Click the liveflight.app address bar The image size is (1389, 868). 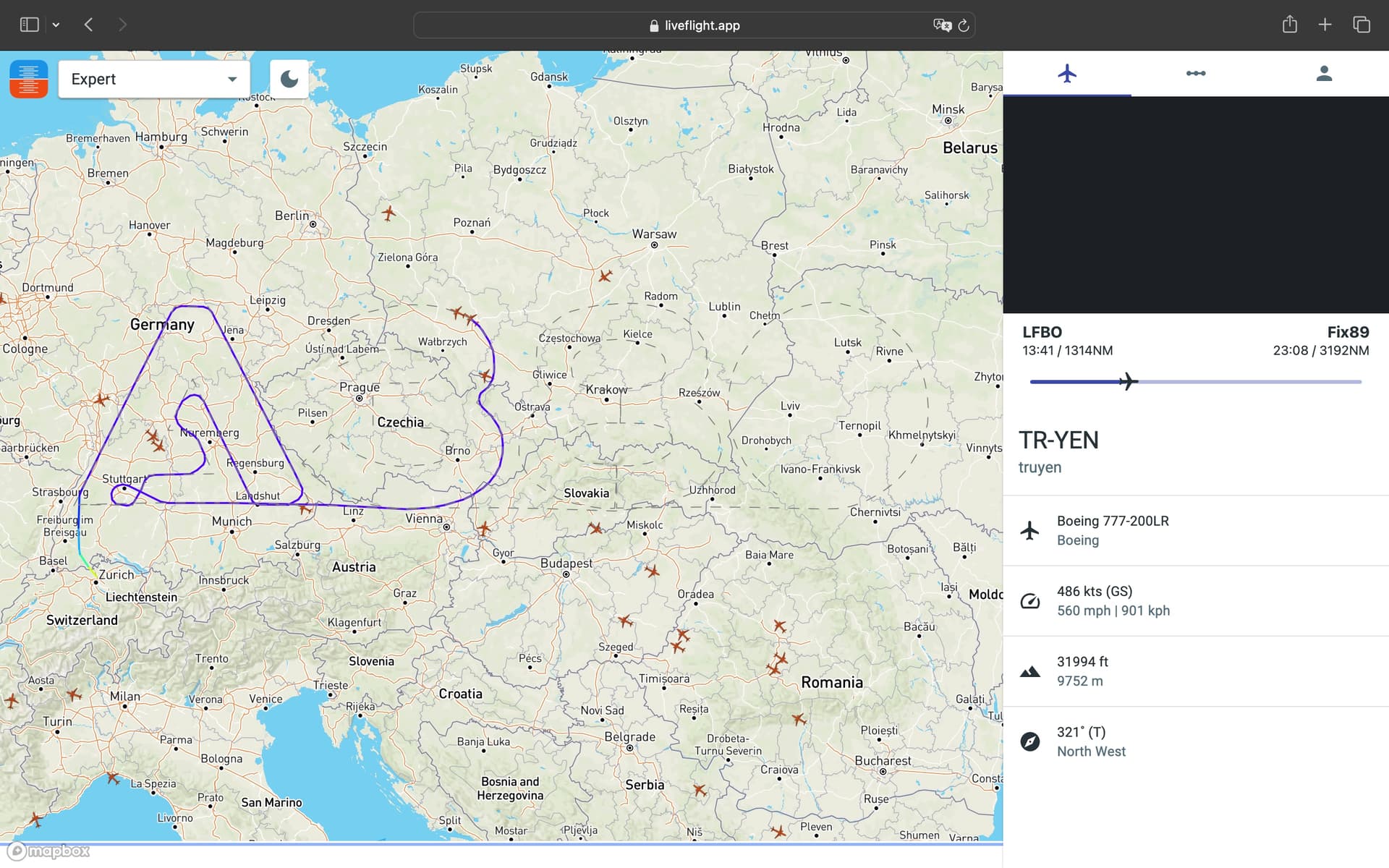[694, 25]
